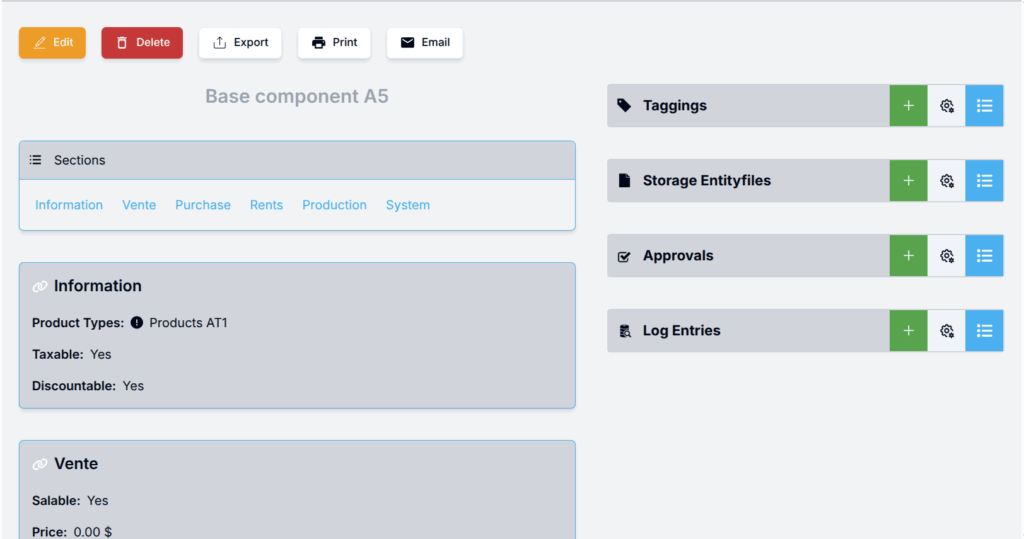Go to the Production section link
The width and height of the screenshot is (1024, 539).
(334, 205)
